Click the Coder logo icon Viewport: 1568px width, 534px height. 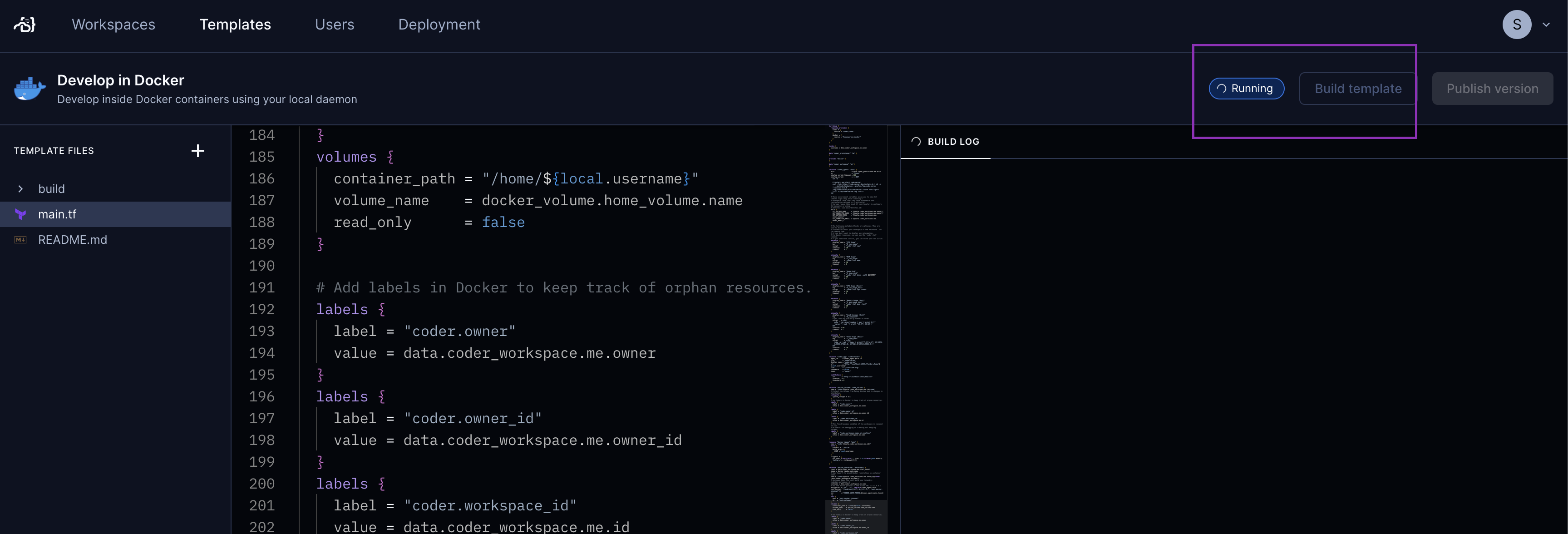click(x=25, y=25)
